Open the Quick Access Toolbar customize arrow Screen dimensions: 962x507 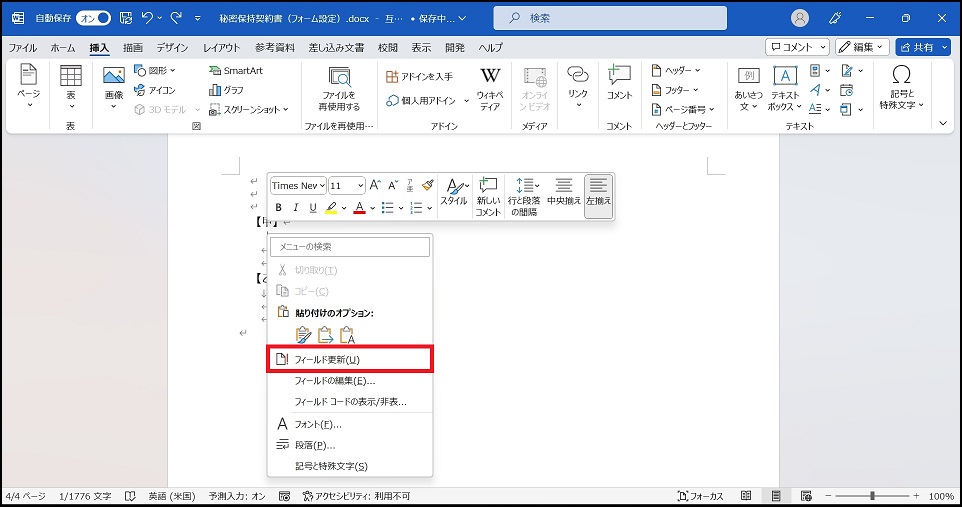[198, 18]
